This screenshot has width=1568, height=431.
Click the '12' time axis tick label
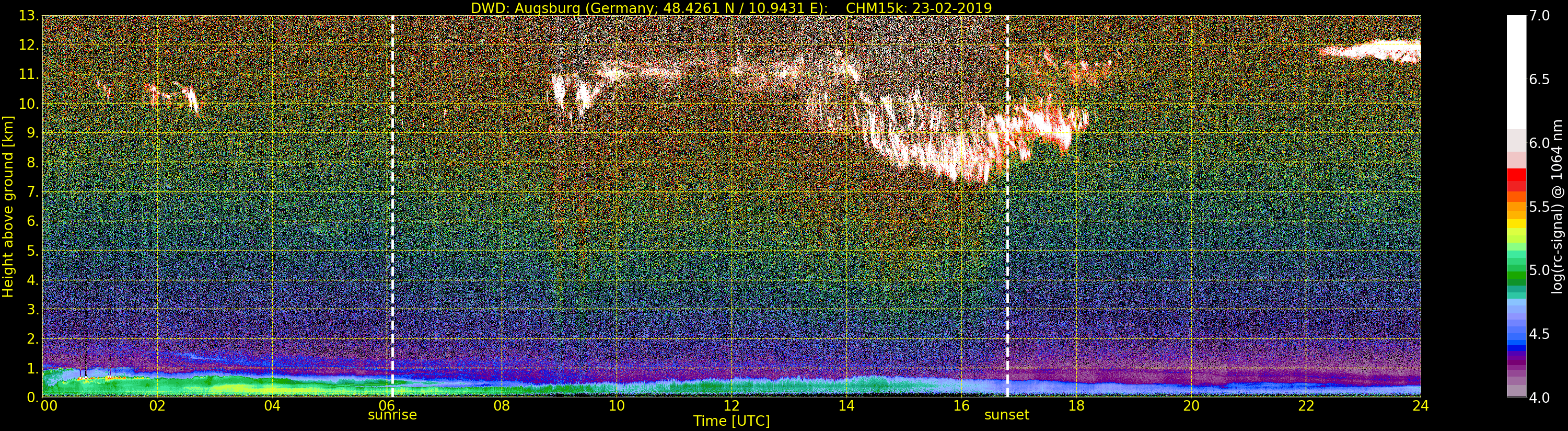[731, 405]
